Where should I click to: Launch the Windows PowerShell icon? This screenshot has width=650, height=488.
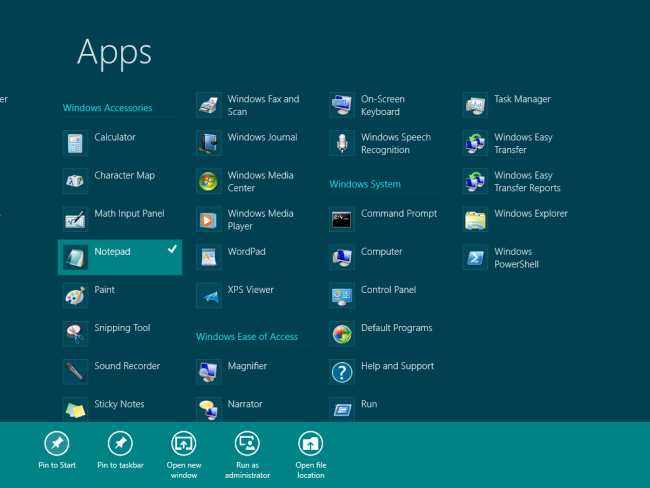[x=475, y=257]
